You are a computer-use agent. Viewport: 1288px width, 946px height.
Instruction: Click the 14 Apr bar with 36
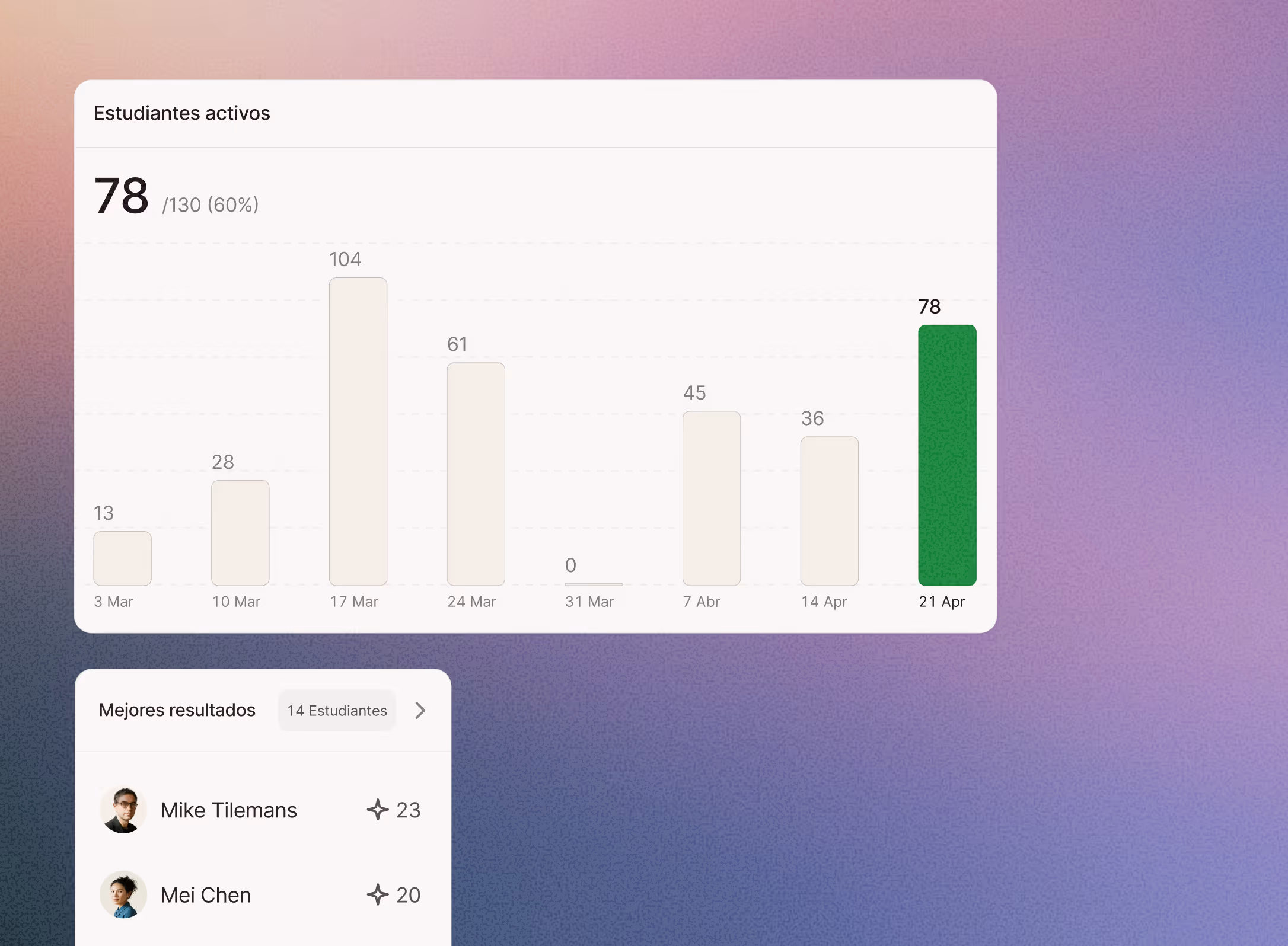point(829,511)
